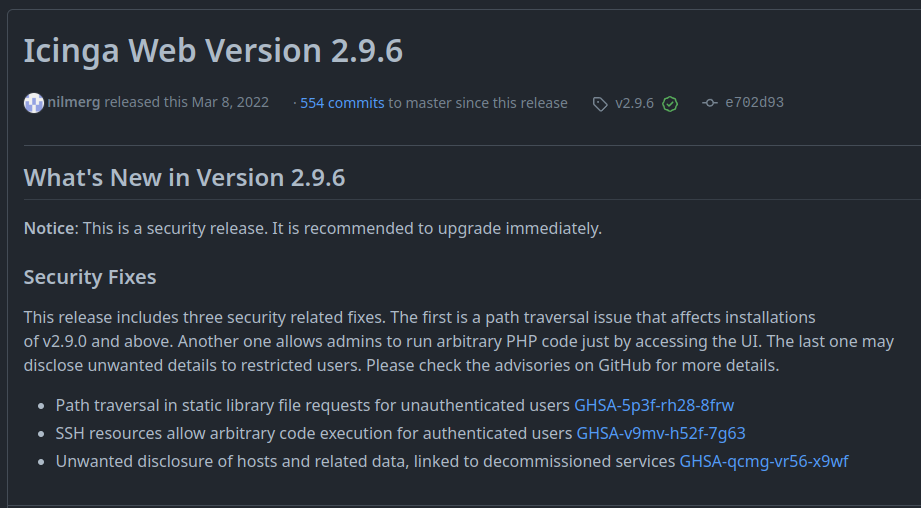Screen dimensions: 921x508
Task: Click nilmerg's avatar image
Action: [34, 103]
